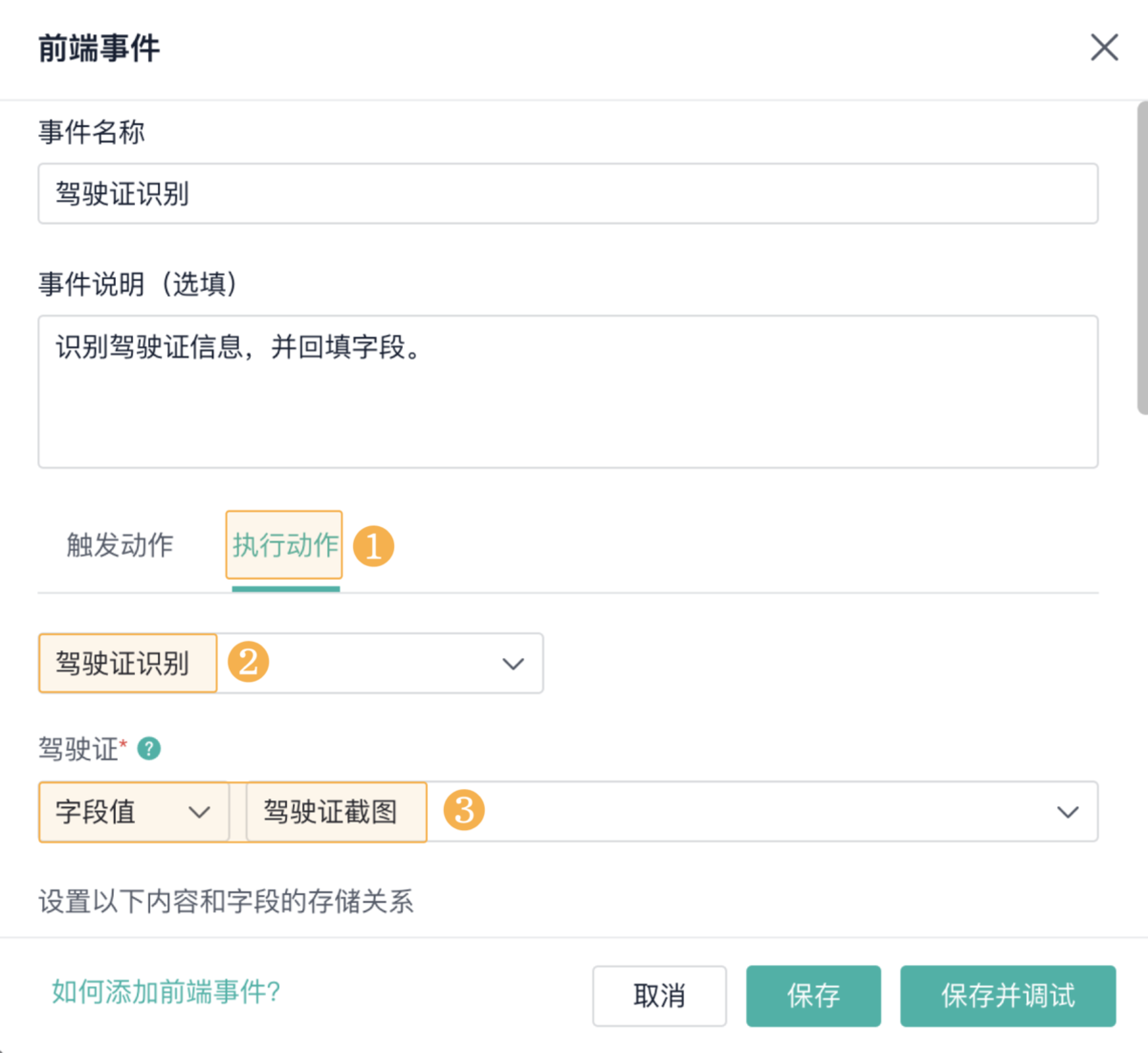
Task: Click the green help question-mark icon beside 驾驶证
Action: click(x=149, y=748)
